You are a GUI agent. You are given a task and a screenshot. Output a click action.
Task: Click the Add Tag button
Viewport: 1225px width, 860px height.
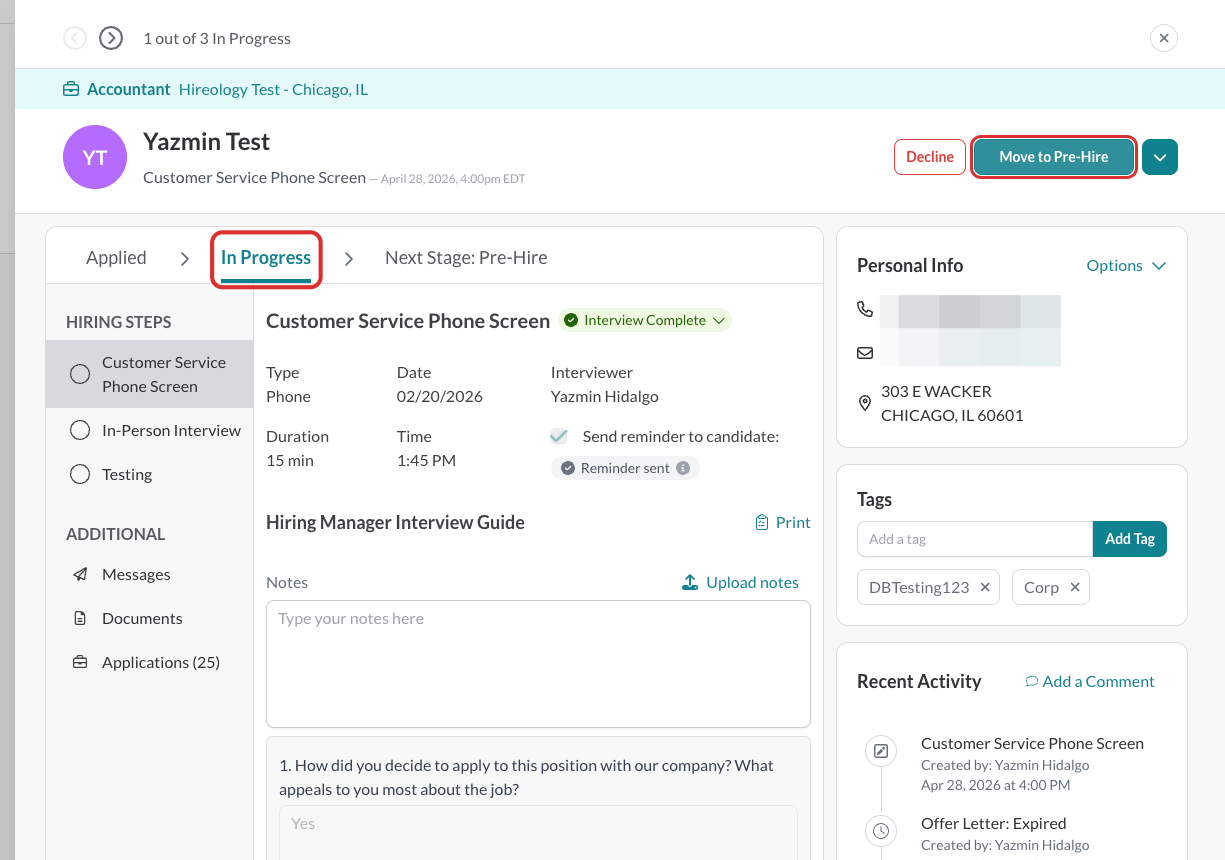coord(1130,539)
